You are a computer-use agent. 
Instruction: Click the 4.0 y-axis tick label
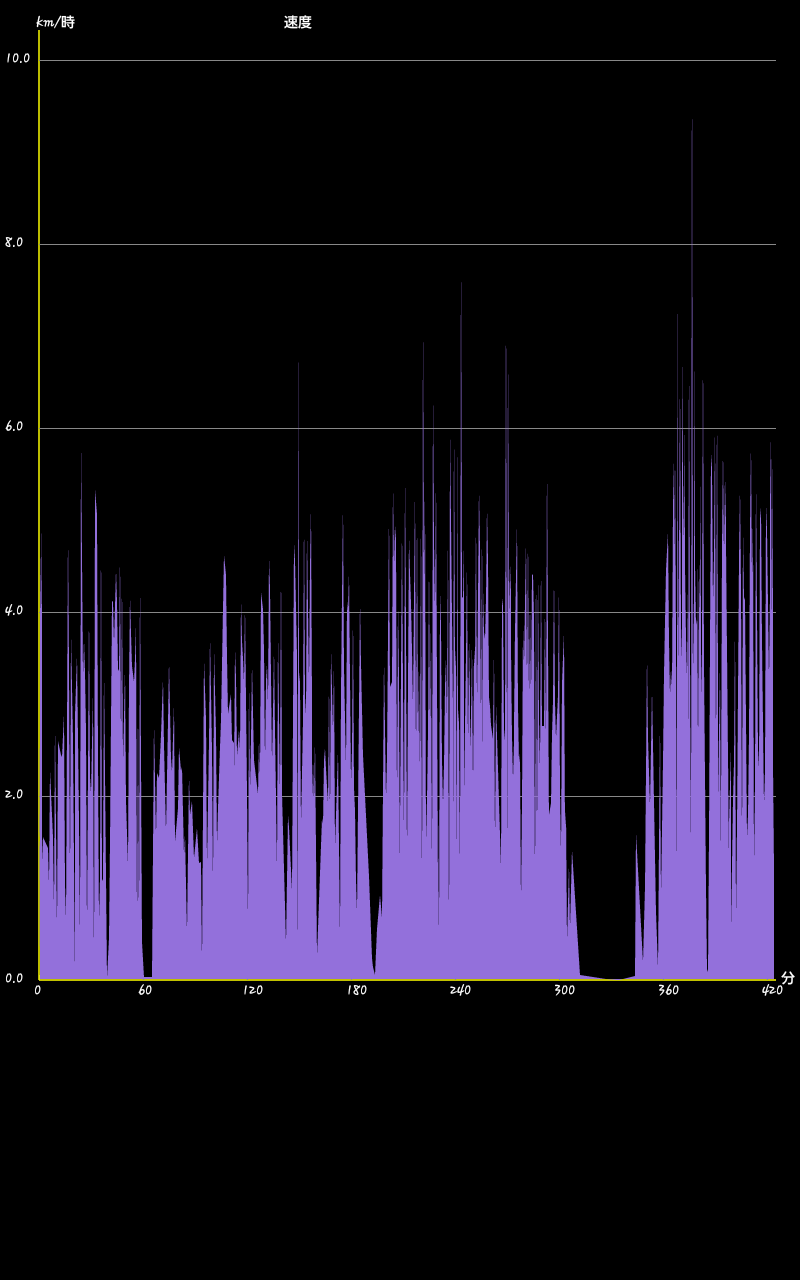click(x=14, y=610)
